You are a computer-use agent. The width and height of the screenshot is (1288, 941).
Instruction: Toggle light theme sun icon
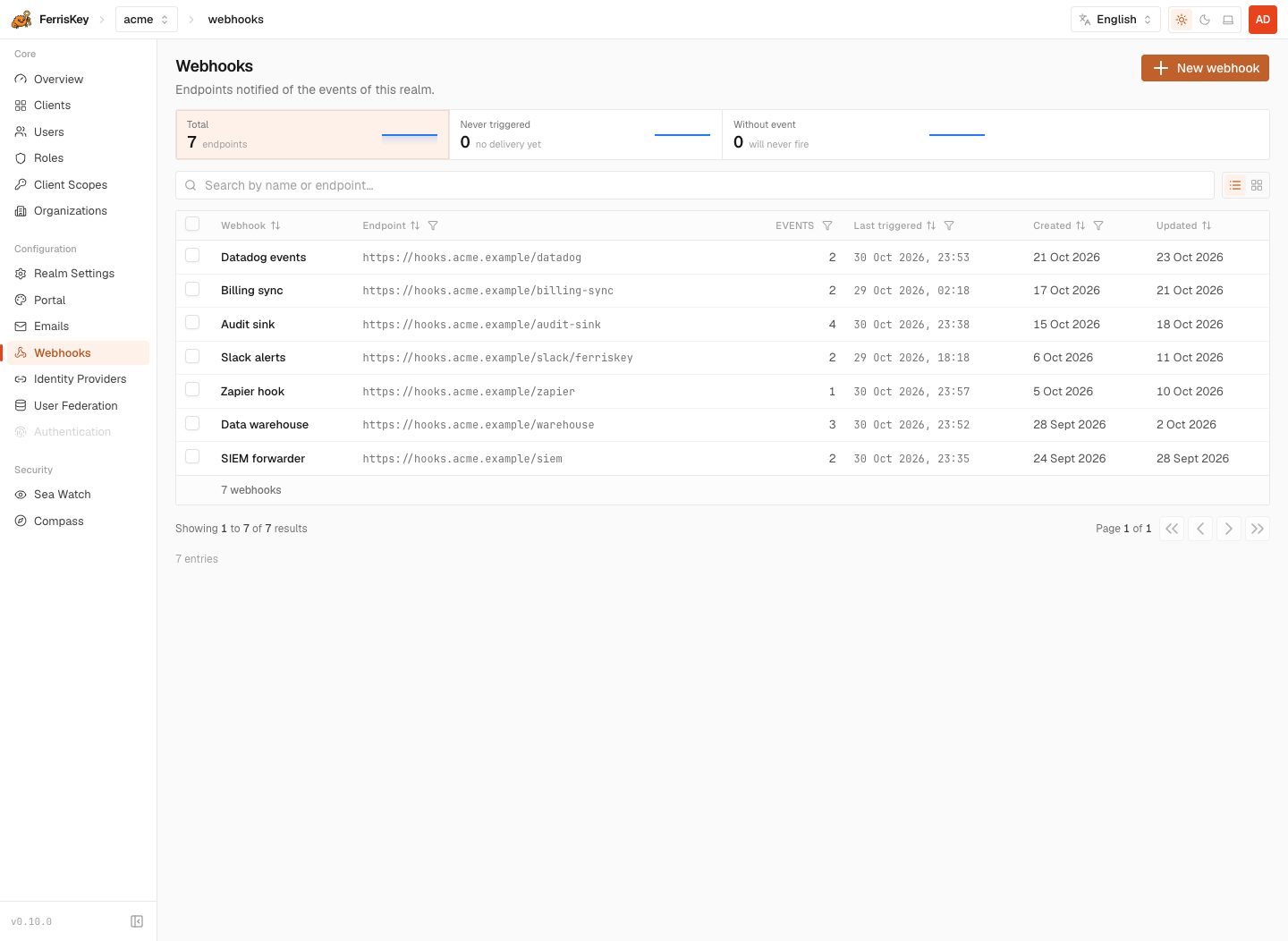pyautogui.click(x=1182, y=20)
